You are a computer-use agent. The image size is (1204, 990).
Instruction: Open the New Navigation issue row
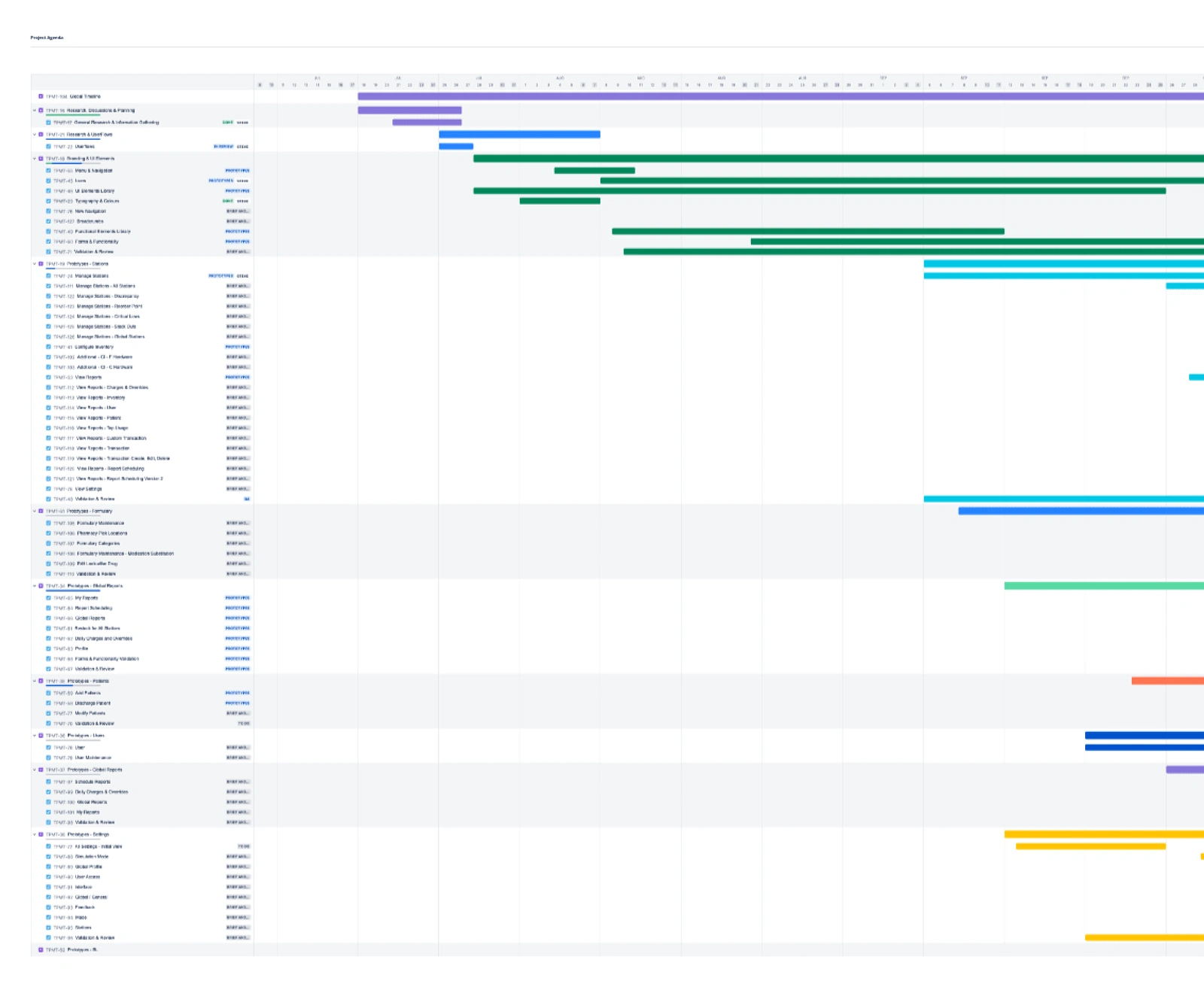pyautogui.click(x=142, y=211)
